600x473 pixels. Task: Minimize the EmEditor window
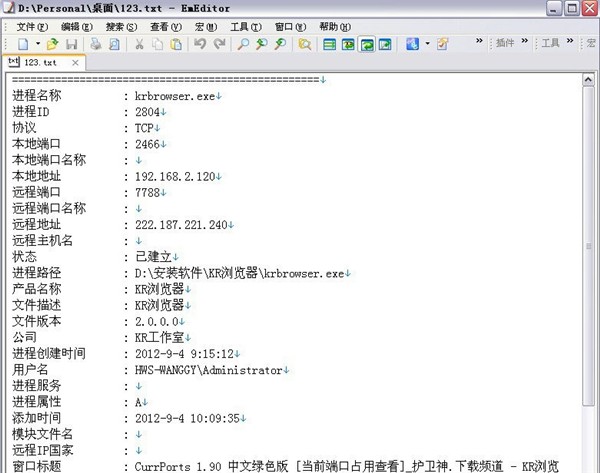pyautogui.click(x=554, y=8)
